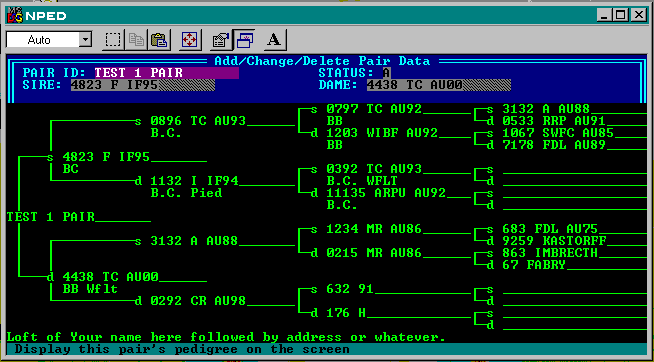Select pedigree entry 67 FABRY
Screen dimensions: 654x362
pyautogui.click(x=534, y=265)
